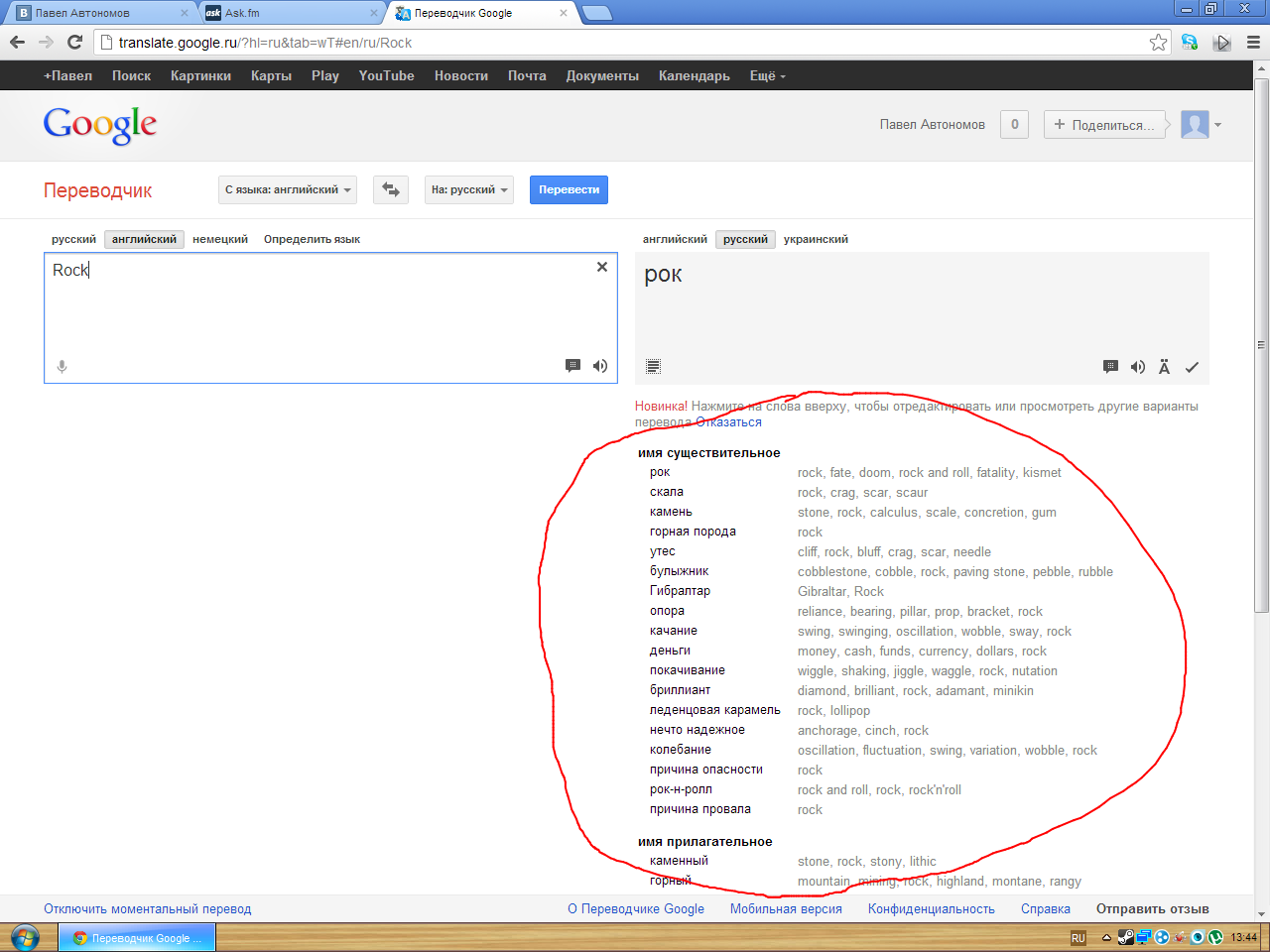Reload the page with the refresh icon
The height and width of the screenshot is (952, 1270).
(74, 42)
